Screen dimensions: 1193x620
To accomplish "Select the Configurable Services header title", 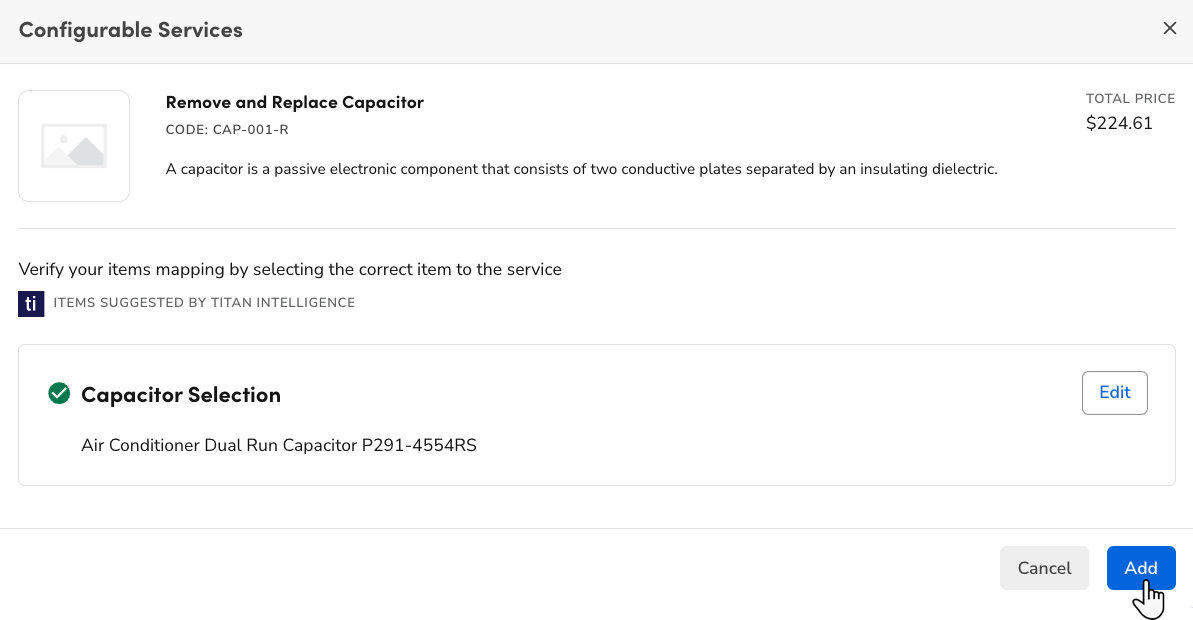I will [x=130, y=30].
